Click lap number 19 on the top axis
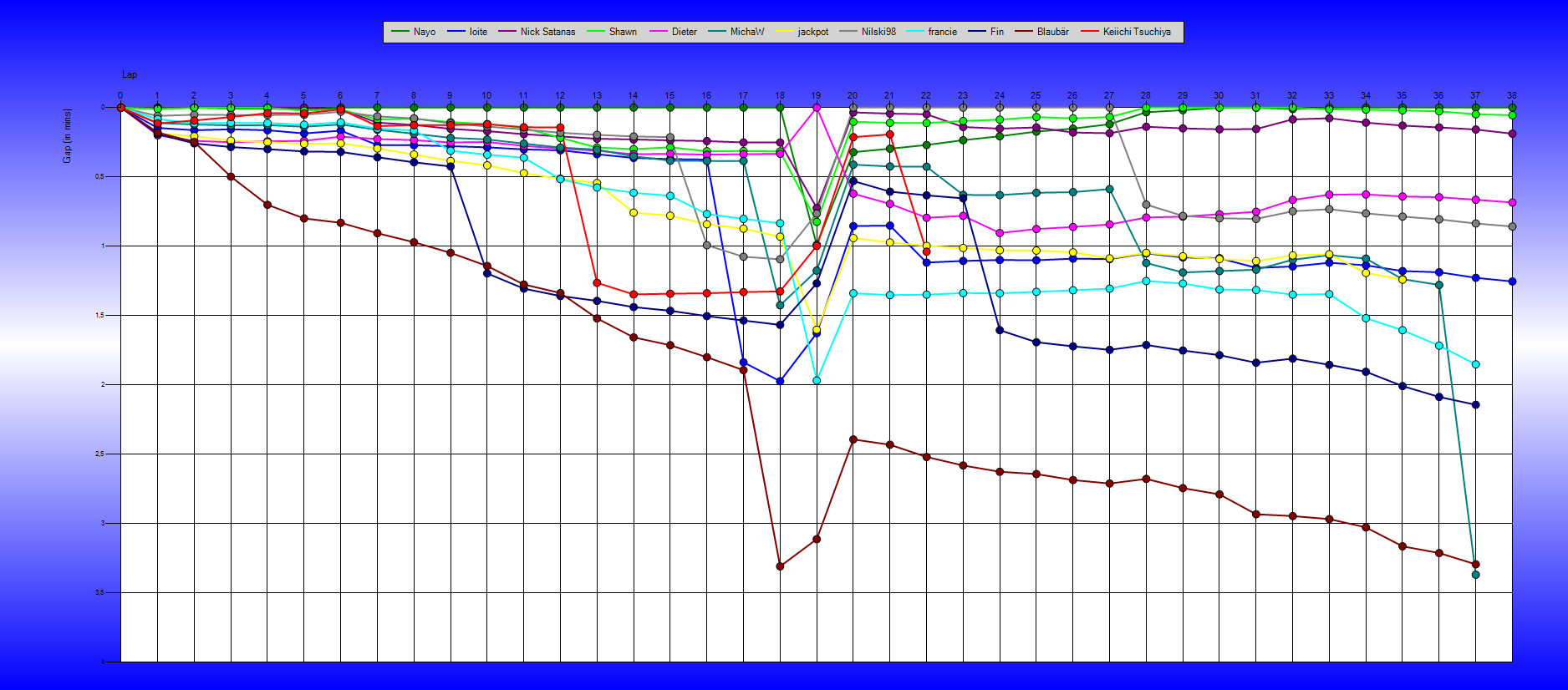1568x690 pixels. [x=816, y=95]
